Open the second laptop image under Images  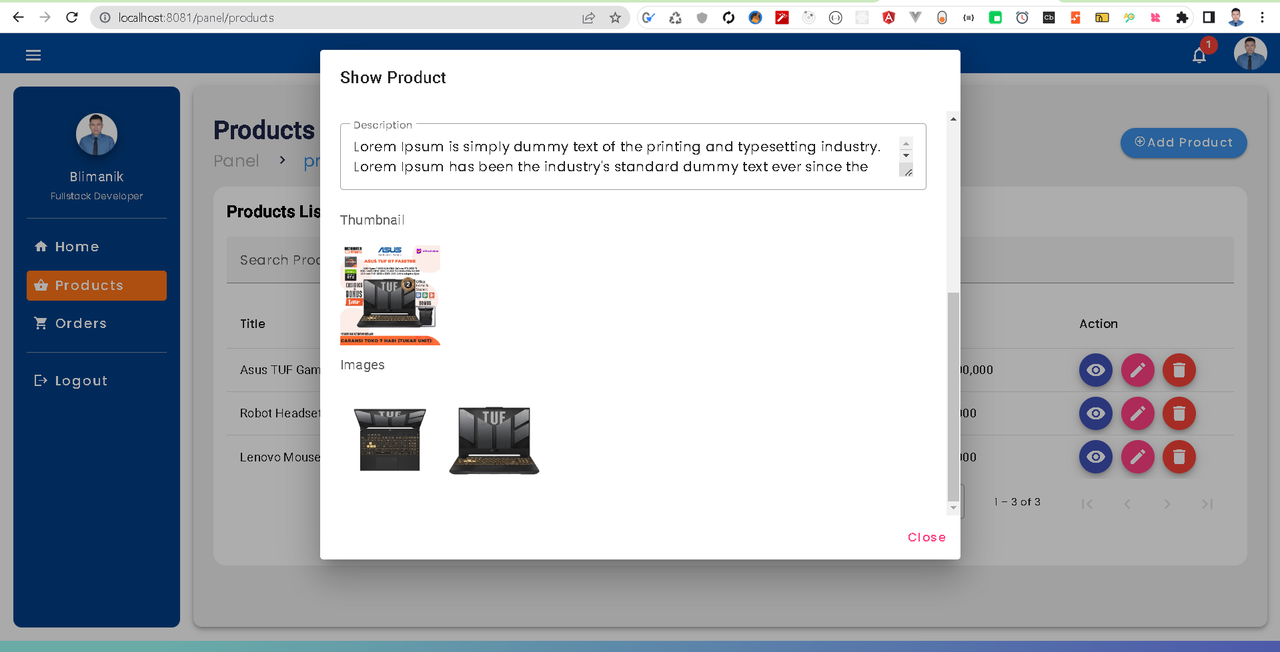(x=494, y=439)
